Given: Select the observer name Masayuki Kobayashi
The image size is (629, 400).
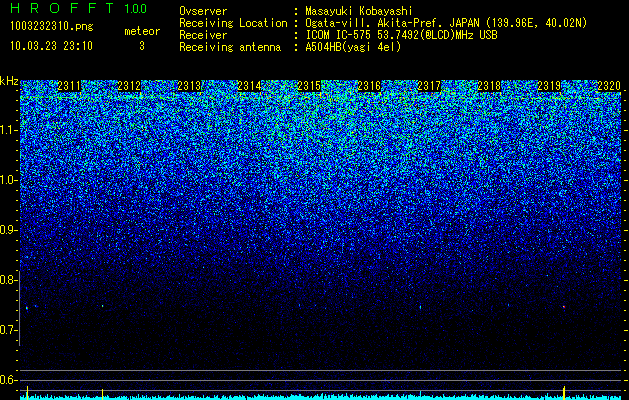Looking at the screenshot, I should click(358, 11).
